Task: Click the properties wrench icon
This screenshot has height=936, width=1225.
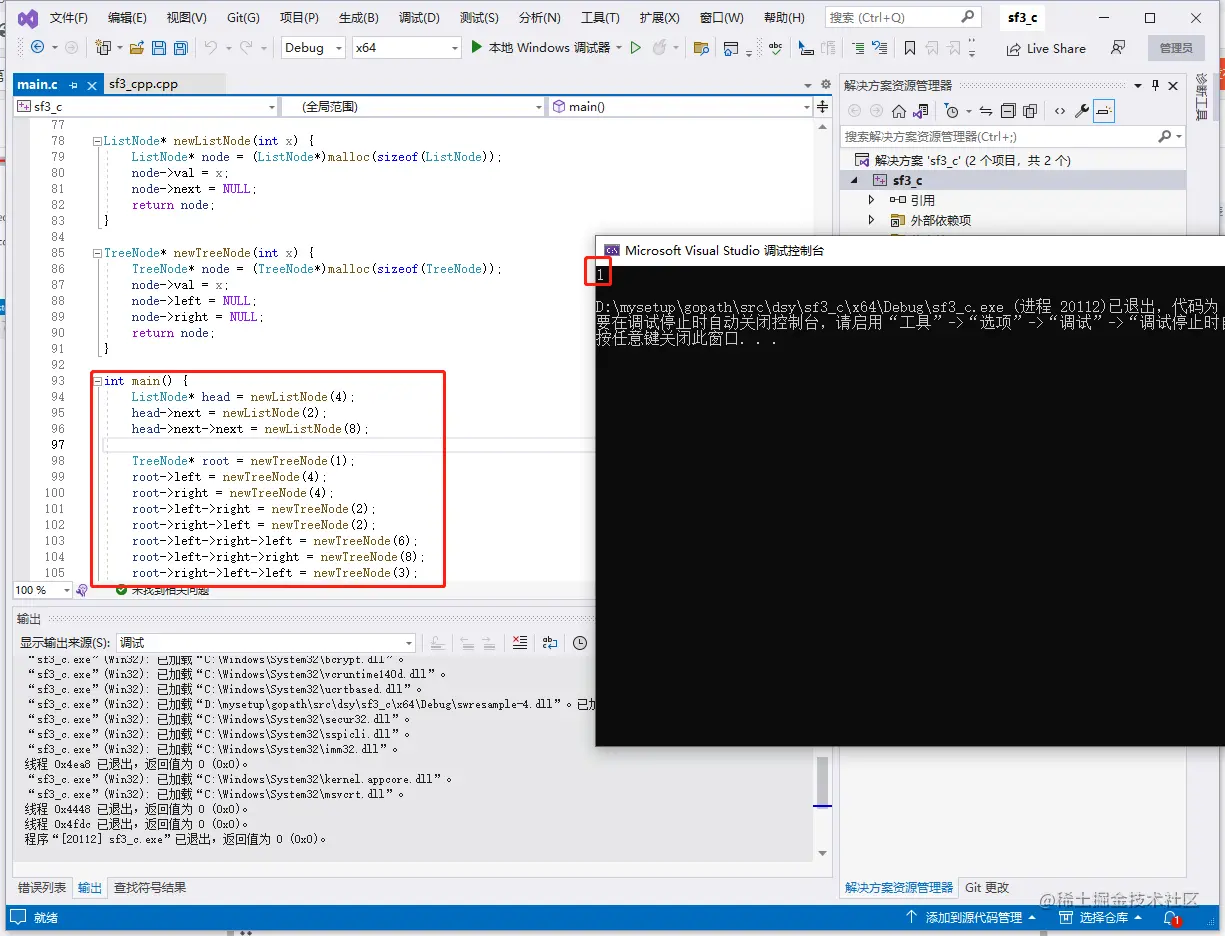Action: point(1082,111)
